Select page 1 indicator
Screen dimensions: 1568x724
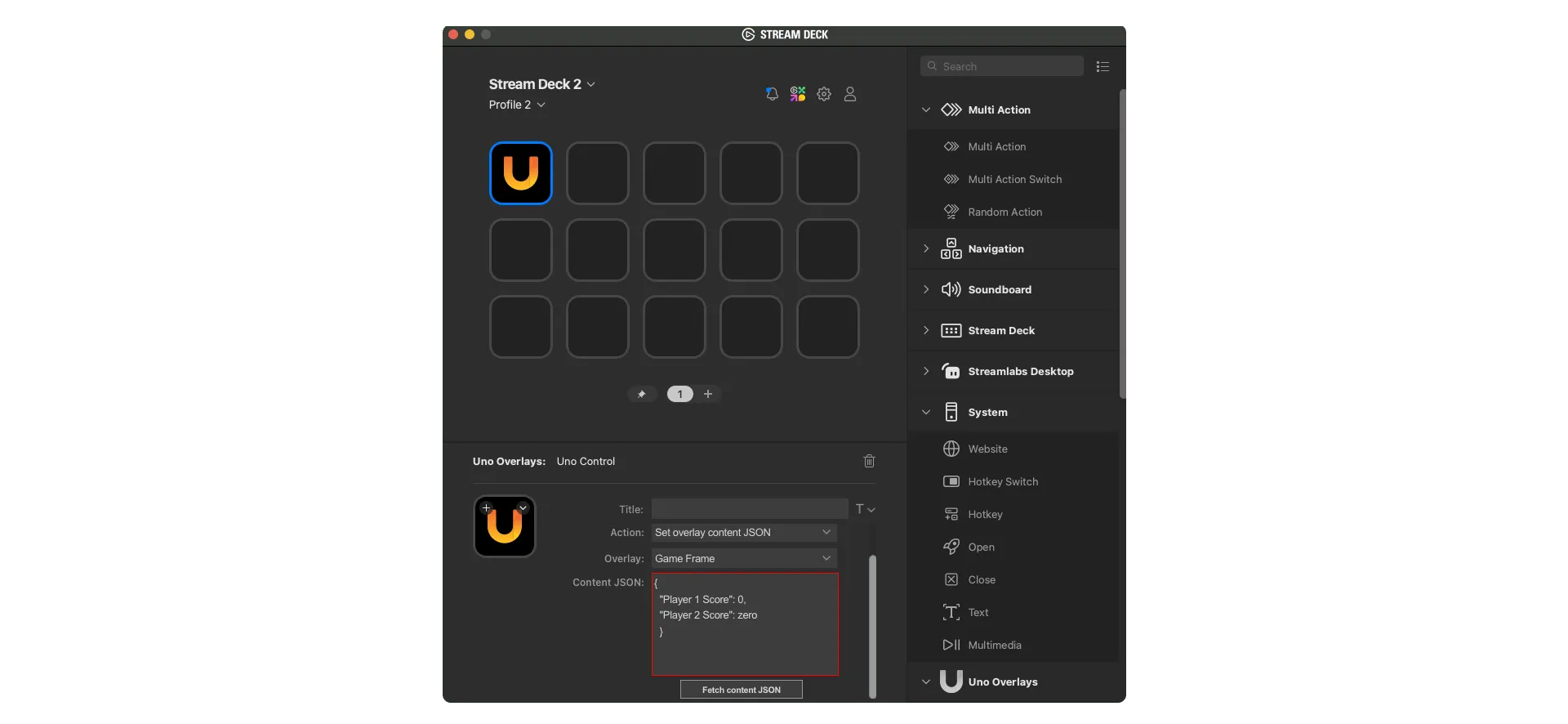679,394
